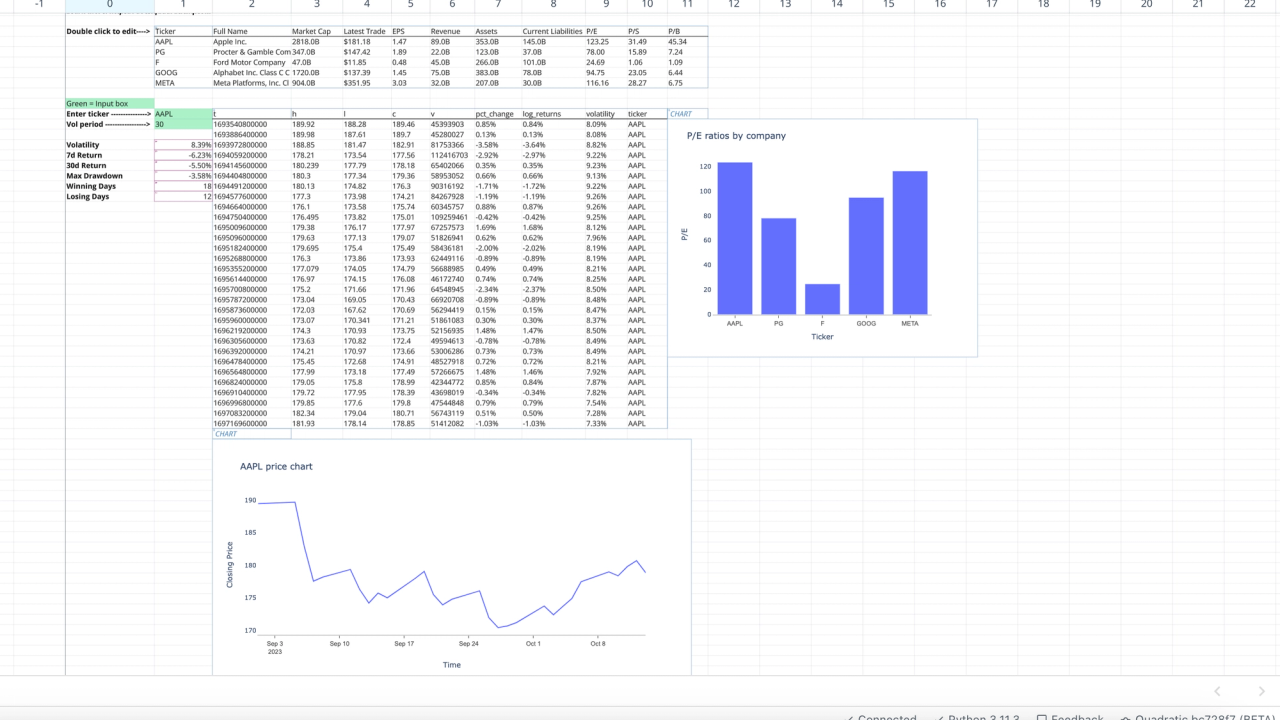Screen dimensions: 1280x720
Task: Select P/B value 45.34
Action: 687,42
